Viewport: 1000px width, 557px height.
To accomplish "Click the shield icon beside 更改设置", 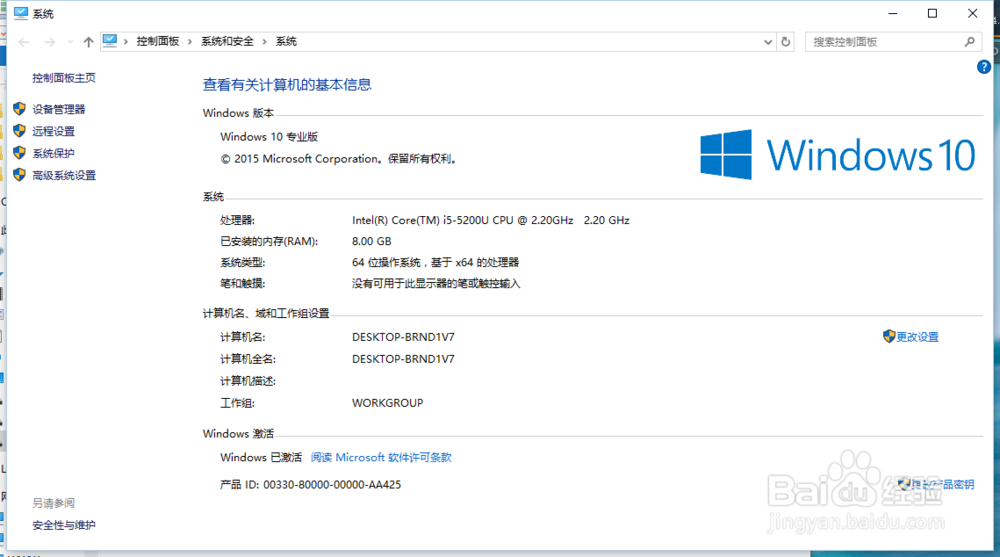I will click(x=889, y=336).
